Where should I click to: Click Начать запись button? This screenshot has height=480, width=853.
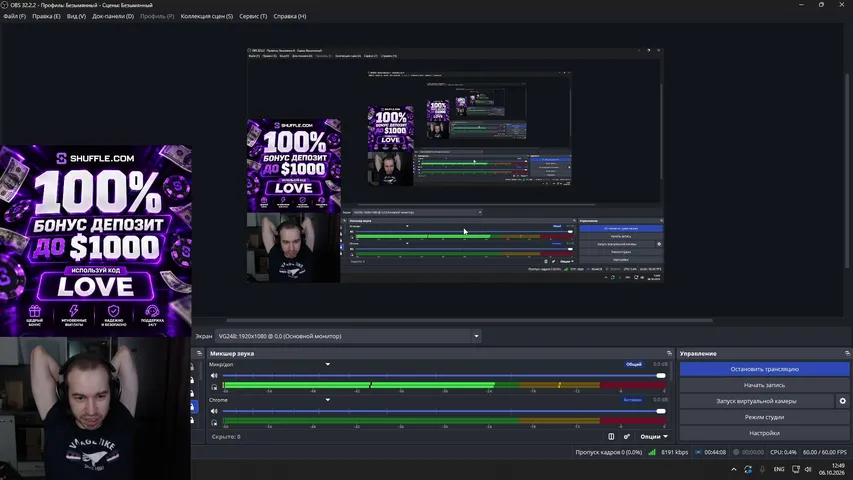[x=764, y=385]
